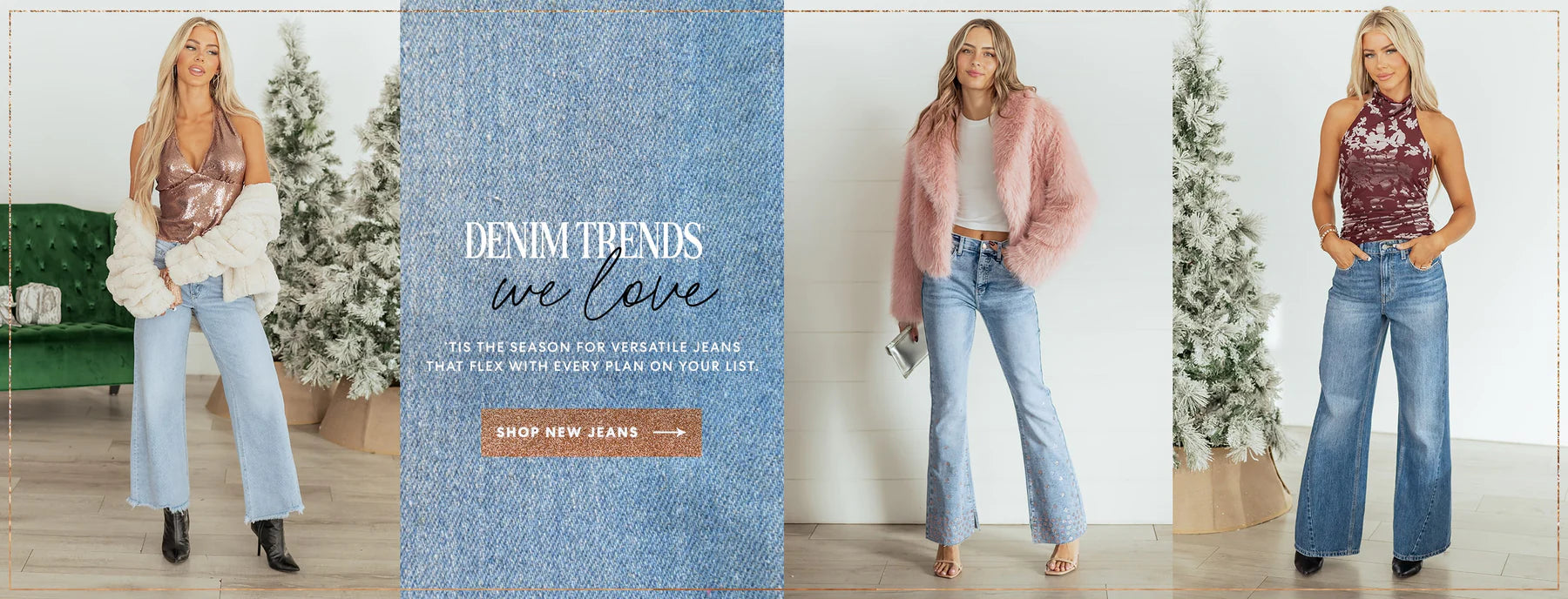Image resolution: width=1568 pixels, height=599 pixels.
Task: Click the light wash frayed-hem jeans
Action: click(213, 383)
